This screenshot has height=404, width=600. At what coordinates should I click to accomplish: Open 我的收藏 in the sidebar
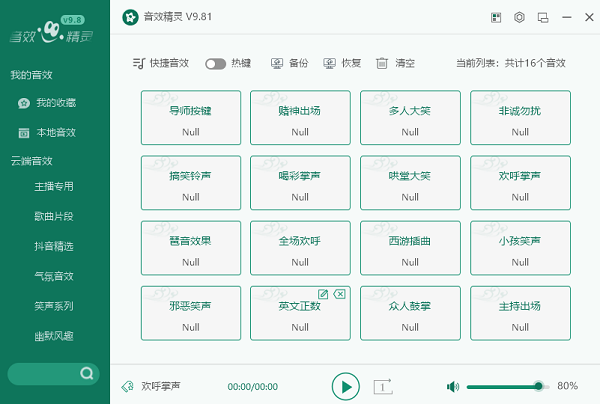[x=55, y=102]
